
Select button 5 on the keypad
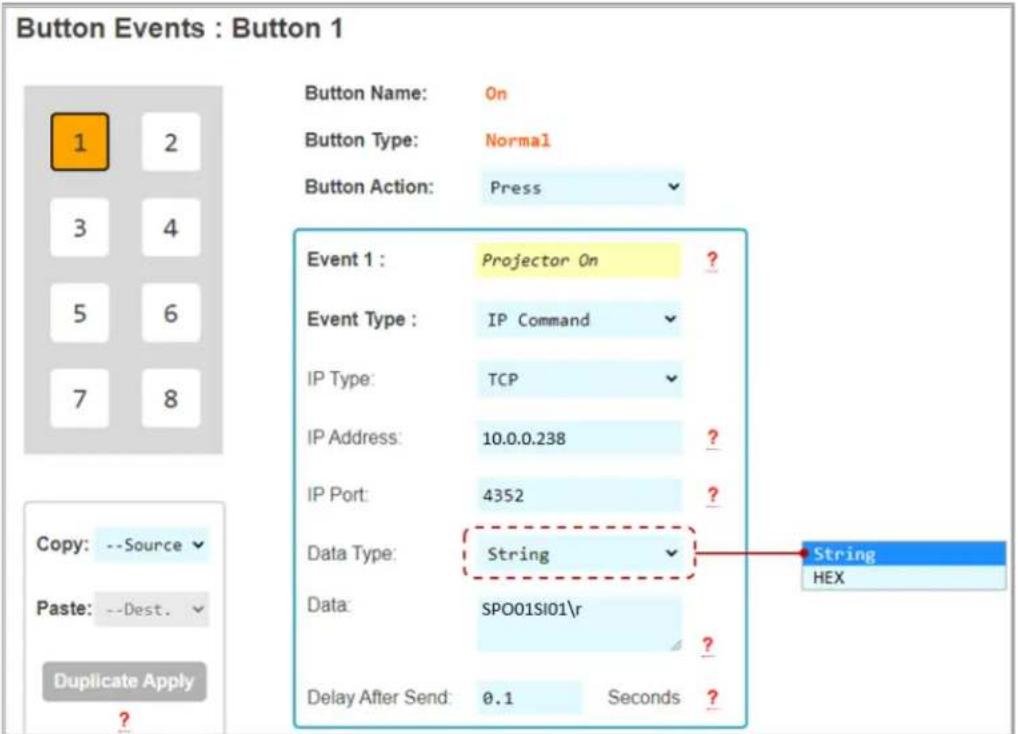point(80,313)
